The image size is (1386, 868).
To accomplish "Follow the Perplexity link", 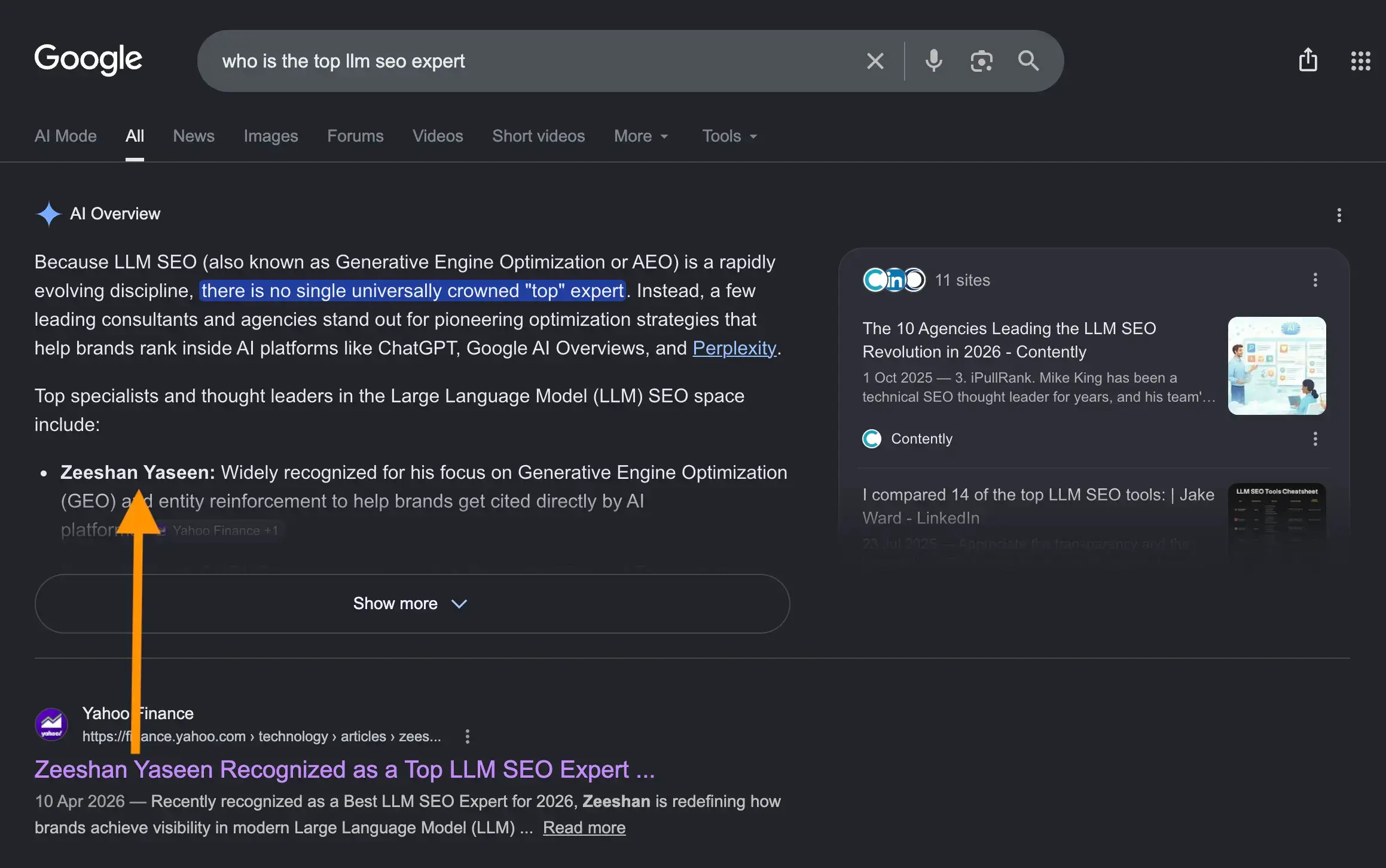I will click(734, 348).
